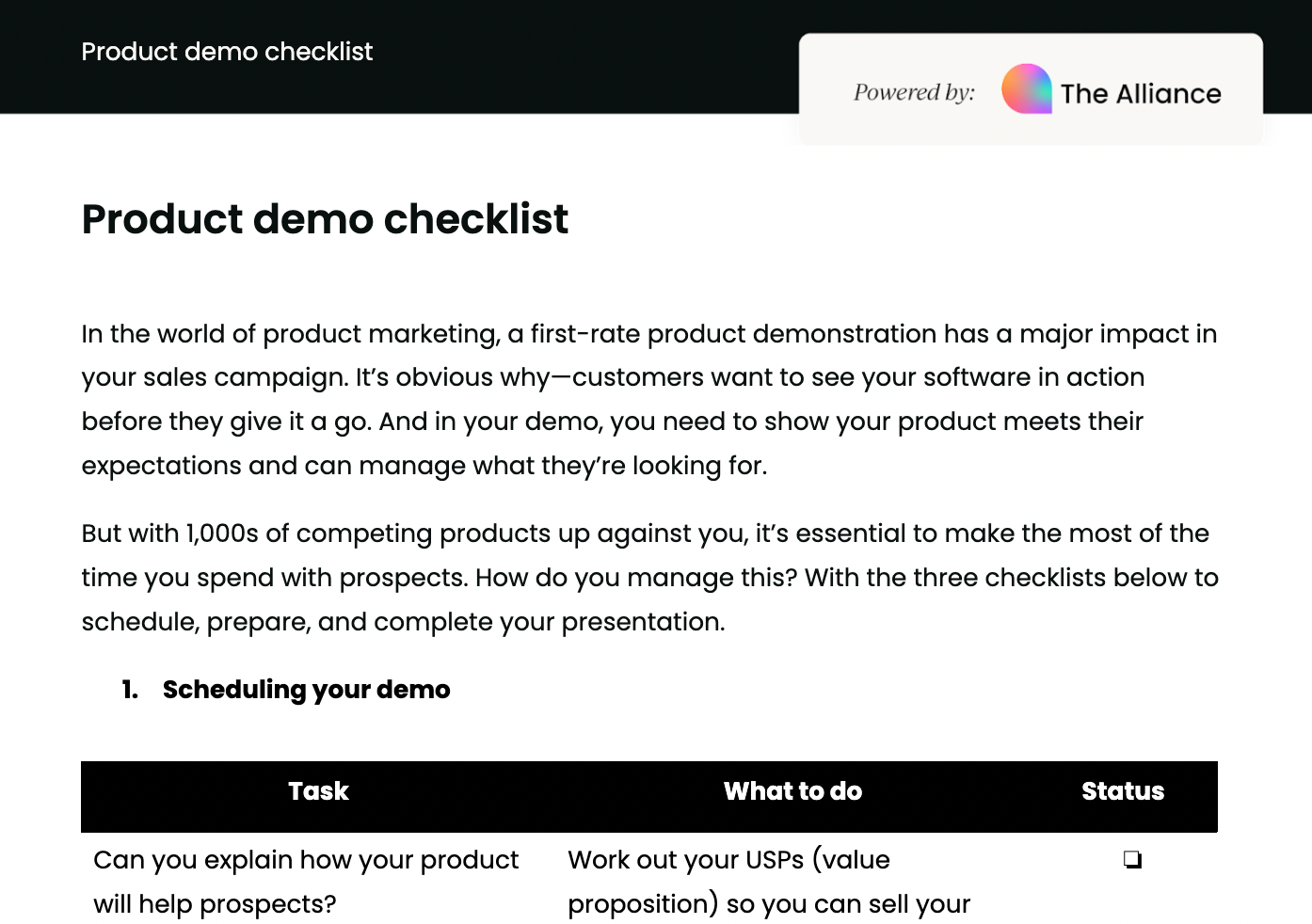This screenshot has width=1312, height=924.
Task: Click the "Task" column header
Action: (318, 791)
